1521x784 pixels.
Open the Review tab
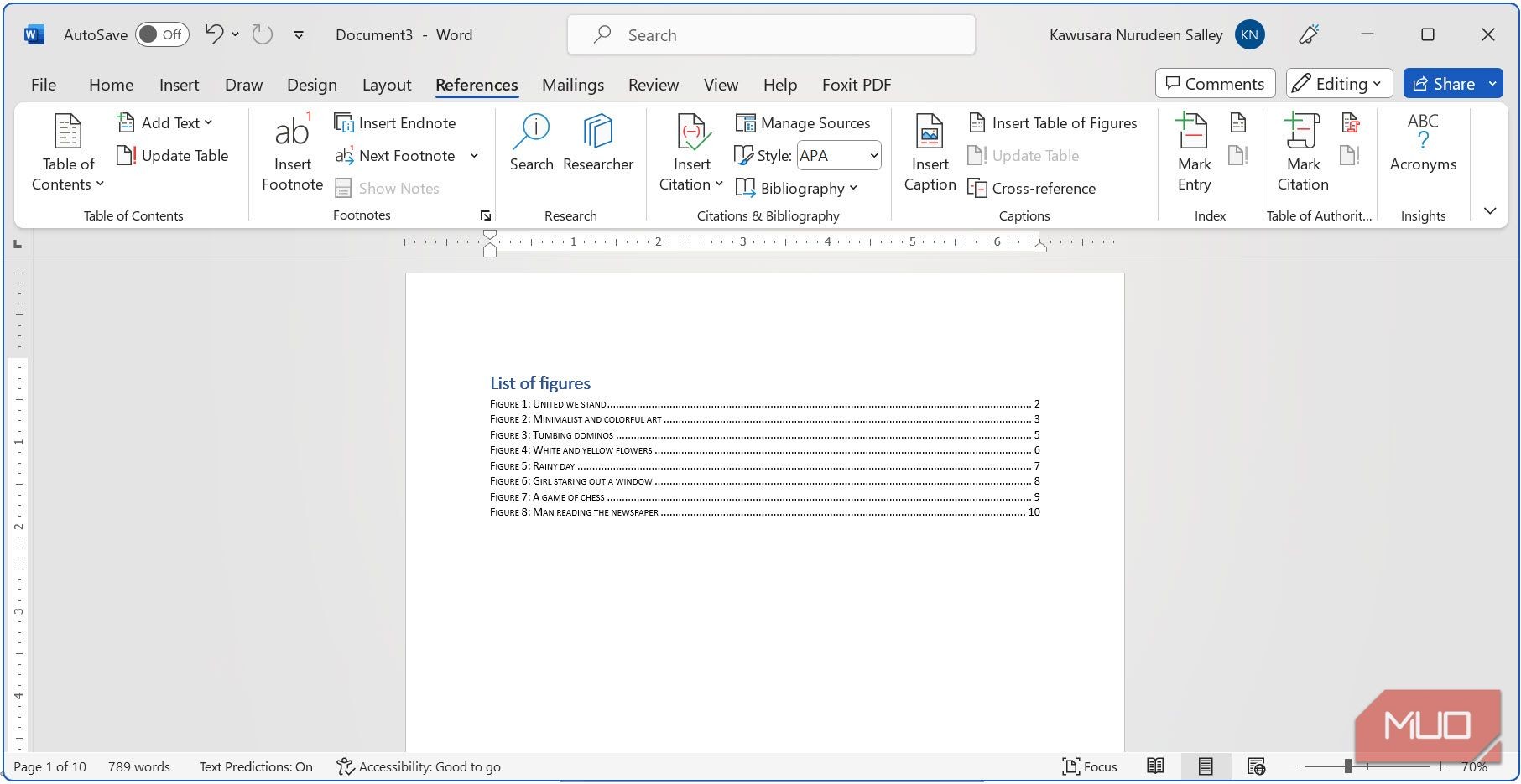pos(654,85)
